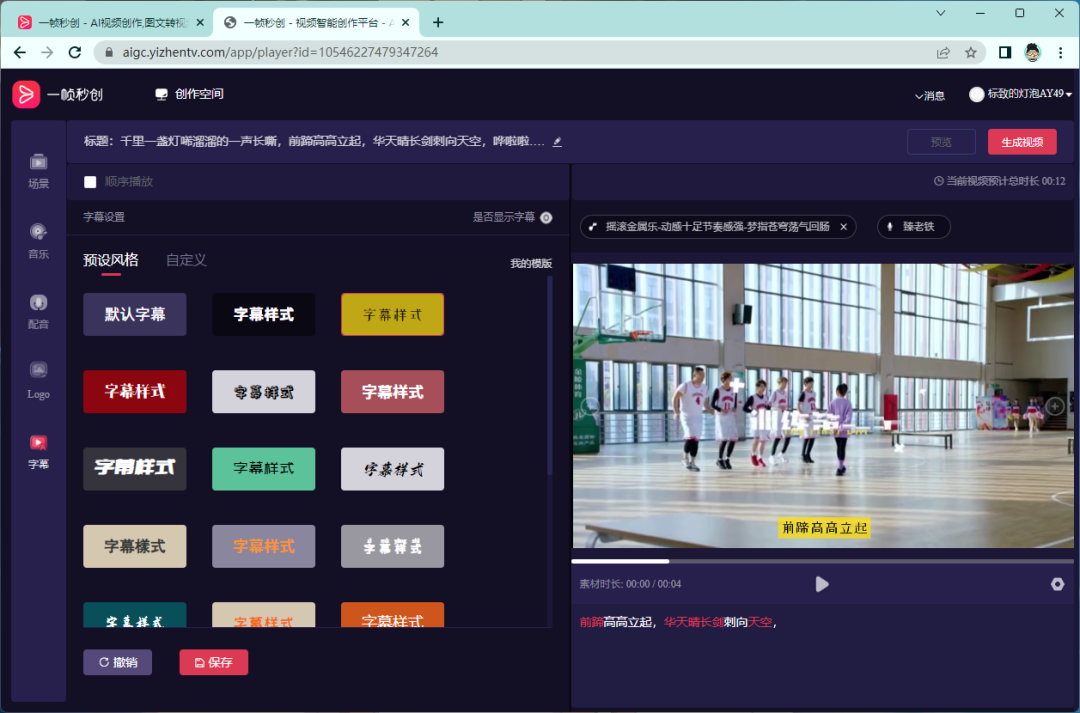Select the 字幕 subtitle sidebar icon
Viewport: 1080px width, 713px height.
38,451
